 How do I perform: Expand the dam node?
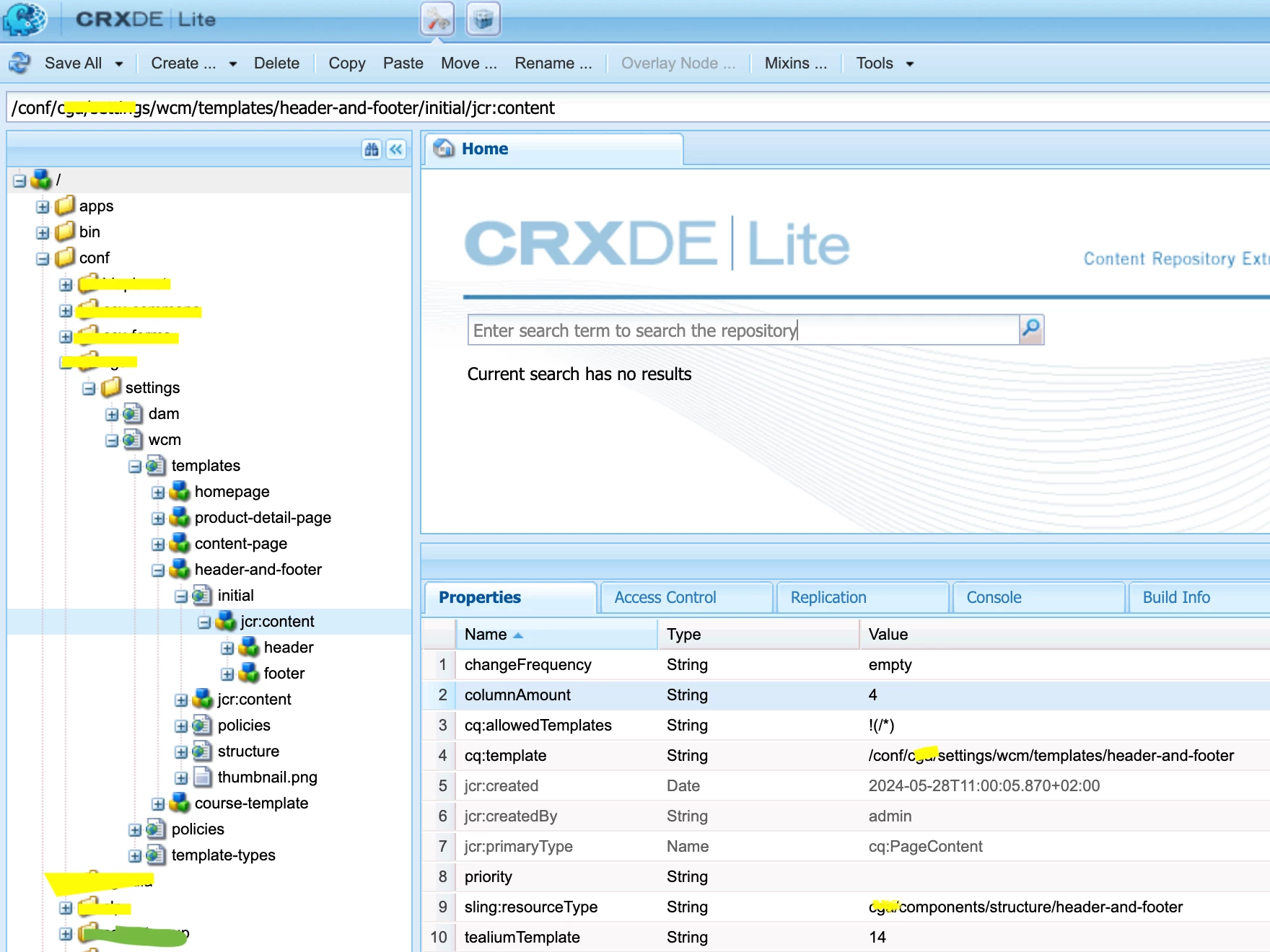[x=112, y=415]
